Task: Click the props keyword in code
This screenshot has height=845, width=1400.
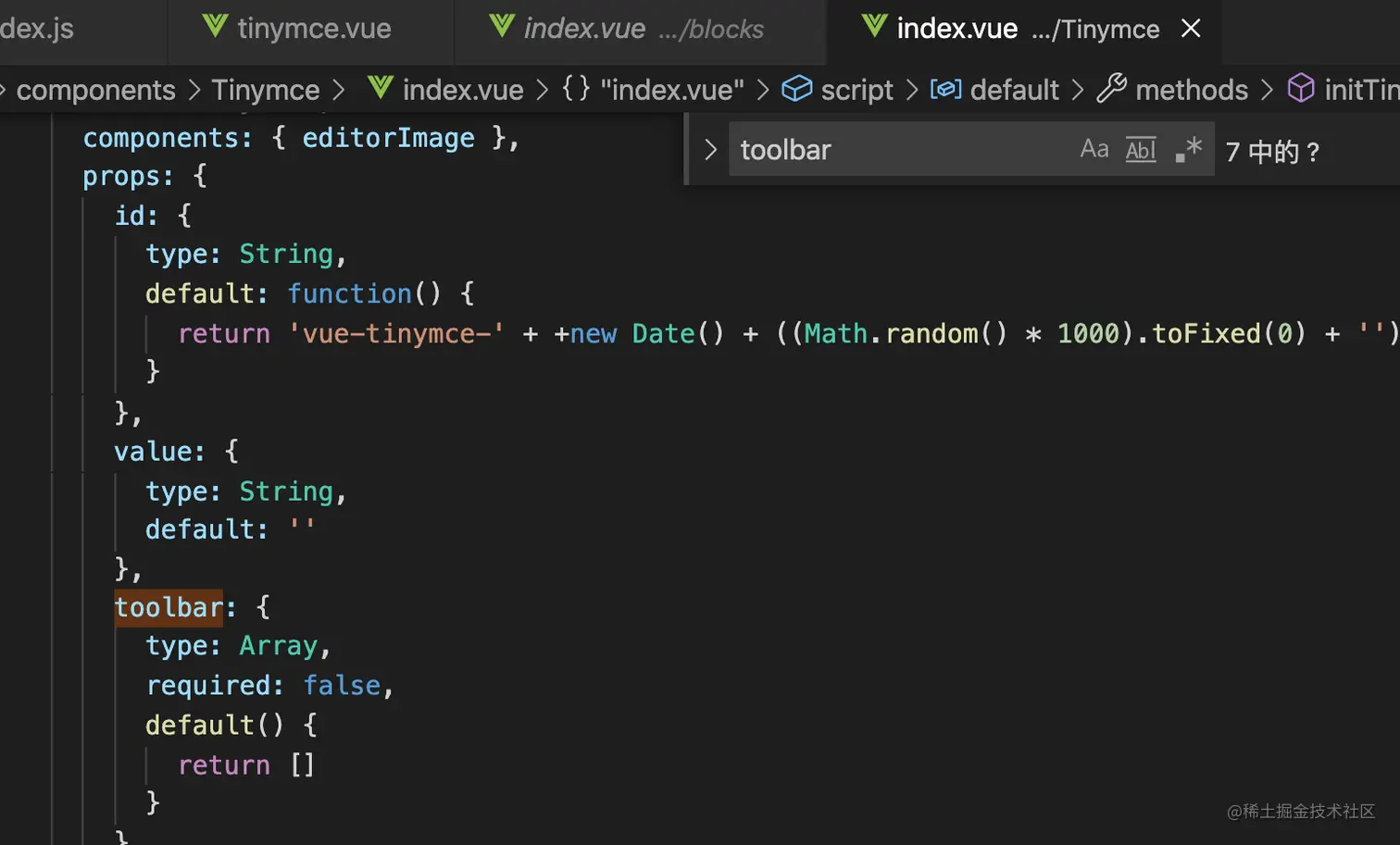Action: pos(120,176)
